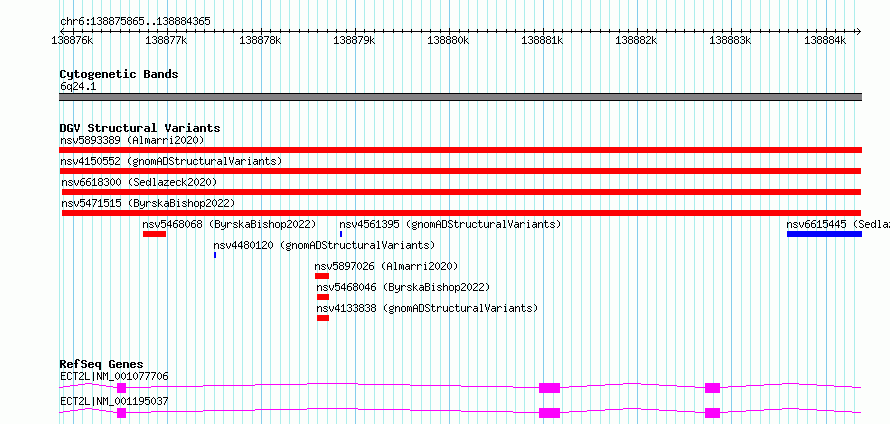Click NM_001195037 exon near 138883k

click(x=712, y=413)
